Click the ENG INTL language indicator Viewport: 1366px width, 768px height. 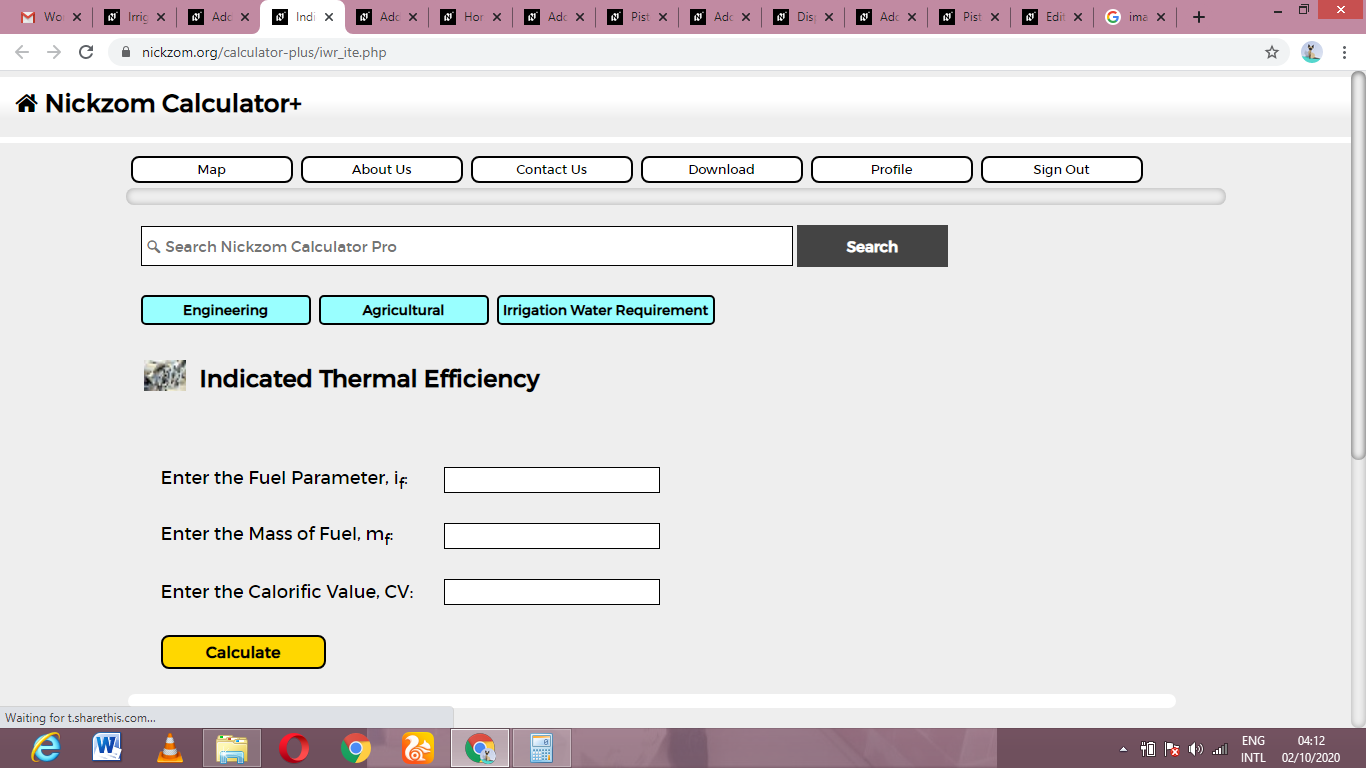[x=1253, y=749]
